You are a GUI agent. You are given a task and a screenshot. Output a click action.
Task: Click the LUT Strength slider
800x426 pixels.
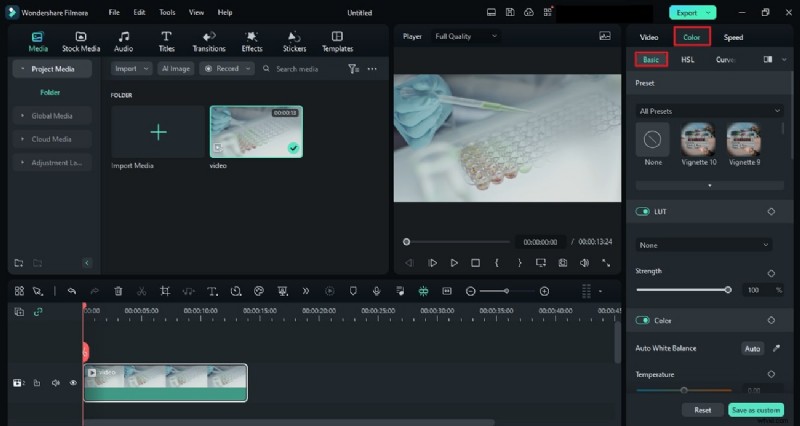tap(682, 290)
